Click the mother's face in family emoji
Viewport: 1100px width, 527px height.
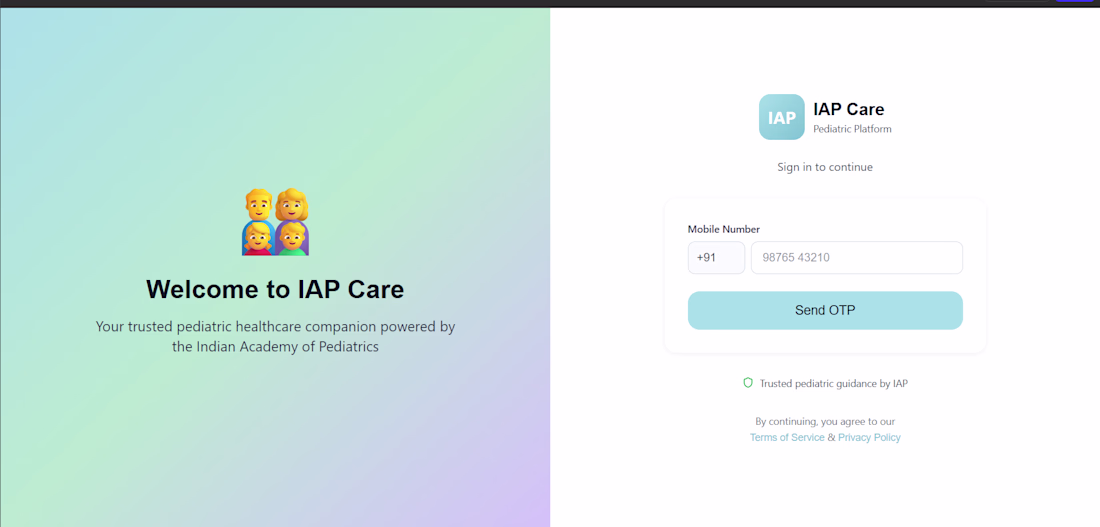click(294, 206)
